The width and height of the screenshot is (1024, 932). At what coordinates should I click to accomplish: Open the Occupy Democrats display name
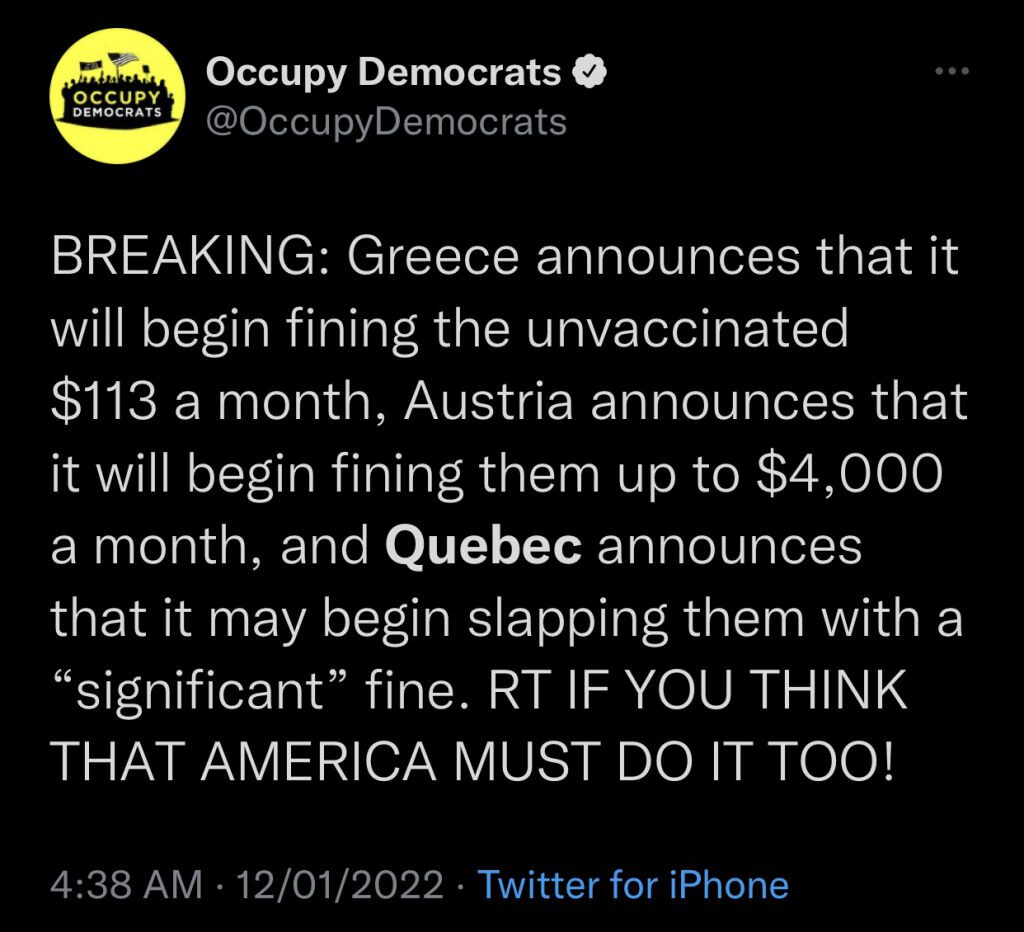pyautogui.click(x=383, y=74)
